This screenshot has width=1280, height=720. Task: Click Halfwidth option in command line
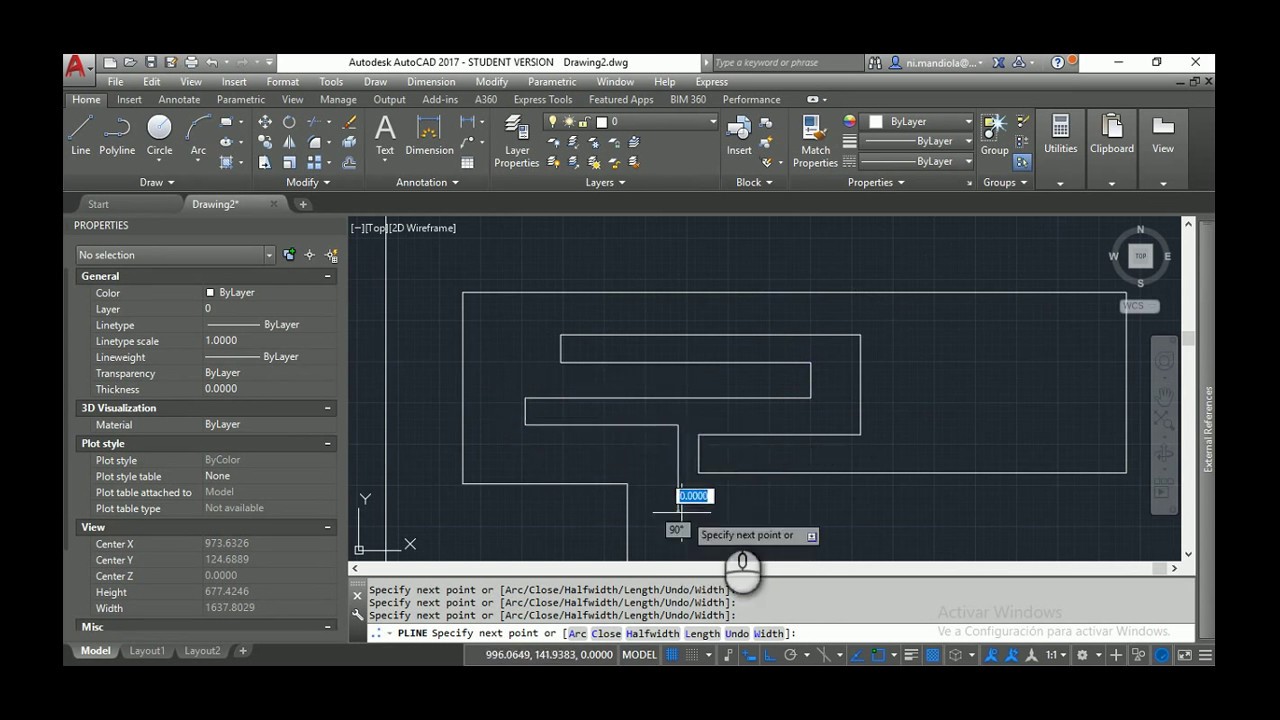pyautogui.click(x=653, y=633)
